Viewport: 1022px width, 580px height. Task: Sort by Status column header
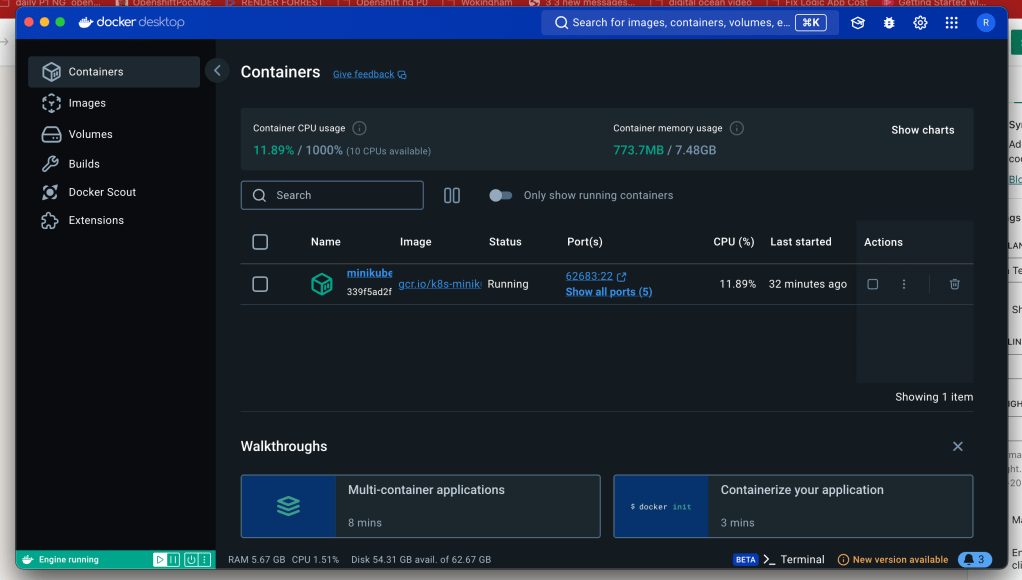pyautogui.click(x=505, y=242)
